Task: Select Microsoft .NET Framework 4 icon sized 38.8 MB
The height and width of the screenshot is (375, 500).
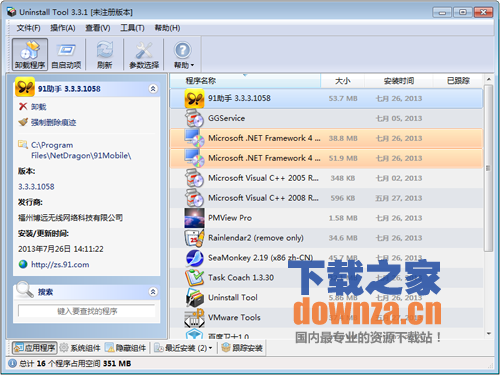Action: coord(194,138)
